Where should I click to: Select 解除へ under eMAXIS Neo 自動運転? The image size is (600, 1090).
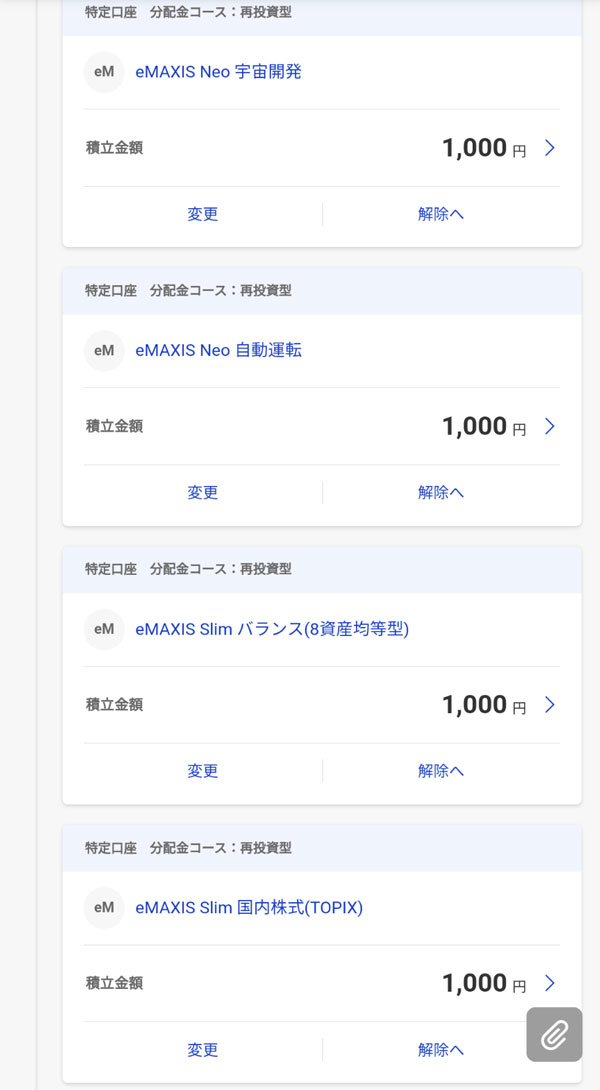coord(441,492)
